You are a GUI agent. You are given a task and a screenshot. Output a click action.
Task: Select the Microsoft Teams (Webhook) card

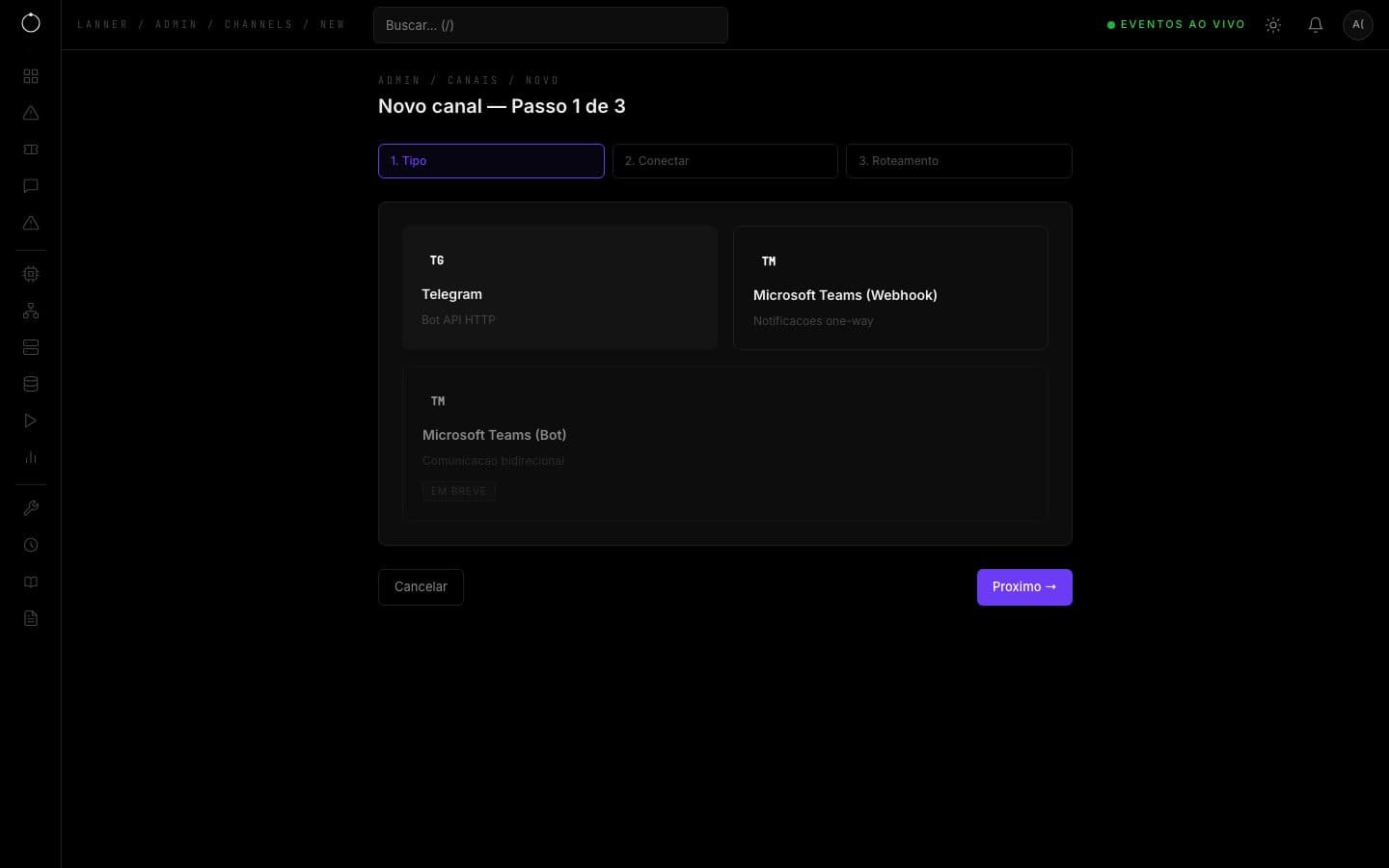coord(890,287)
